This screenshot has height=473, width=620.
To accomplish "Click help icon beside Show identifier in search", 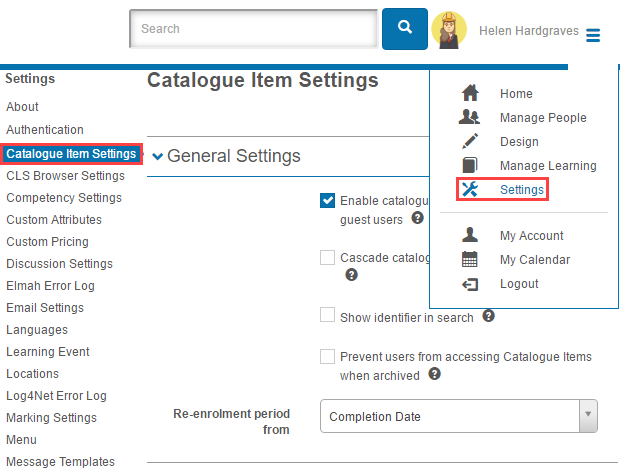I will pos(489,316).
